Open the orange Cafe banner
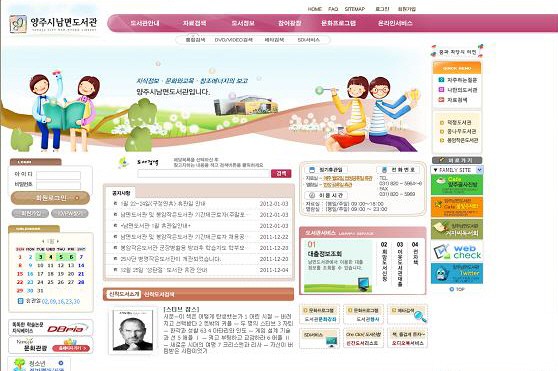The image size is (558, 371). coord(457,207)
